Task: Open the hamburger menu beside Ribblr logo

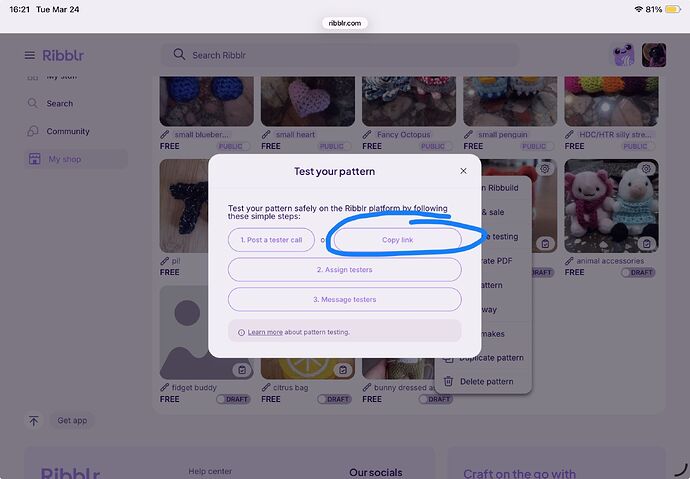Action: [30, 55]
